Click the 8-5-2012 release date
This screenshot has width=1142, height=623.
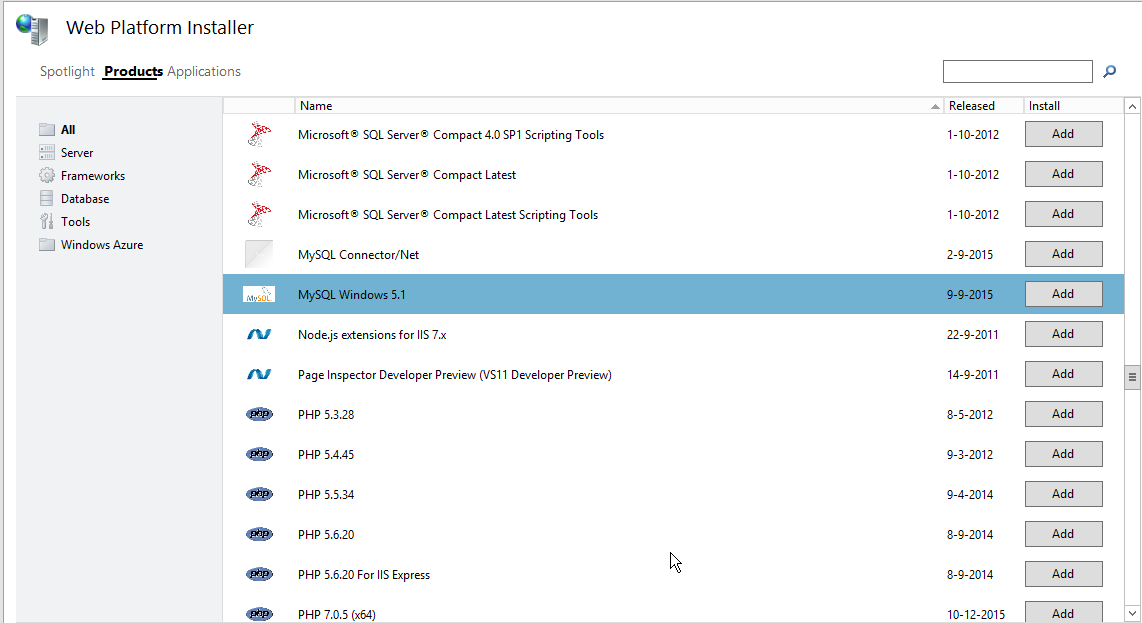tap(970, 415)
